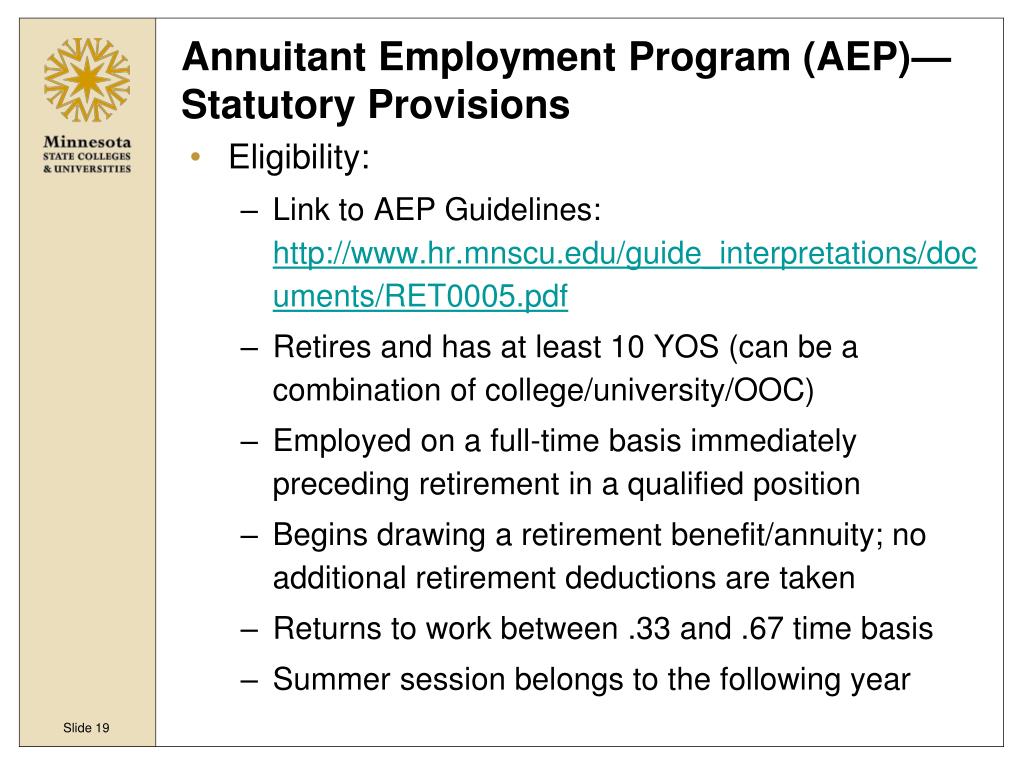Click the Link to AEP Guidelines text
The width and height of the screenshot is (1024, 768).
coord(436,210)
